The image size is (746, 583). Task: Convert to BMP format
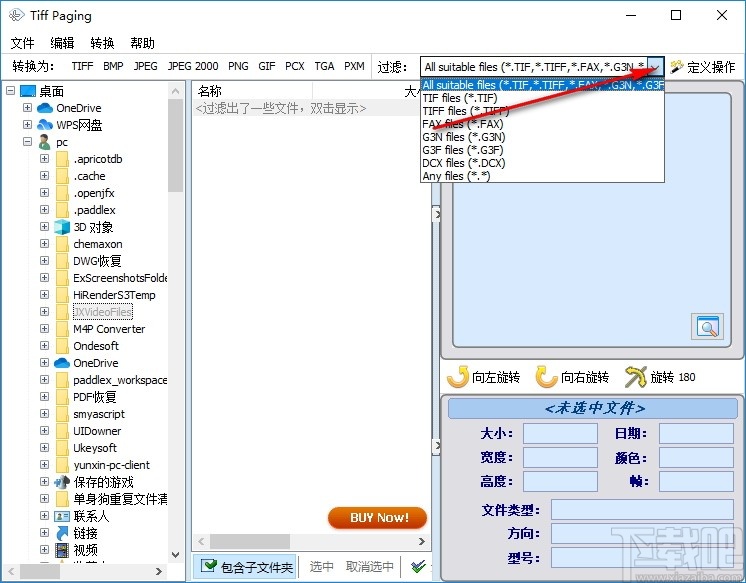pos(113,66)
